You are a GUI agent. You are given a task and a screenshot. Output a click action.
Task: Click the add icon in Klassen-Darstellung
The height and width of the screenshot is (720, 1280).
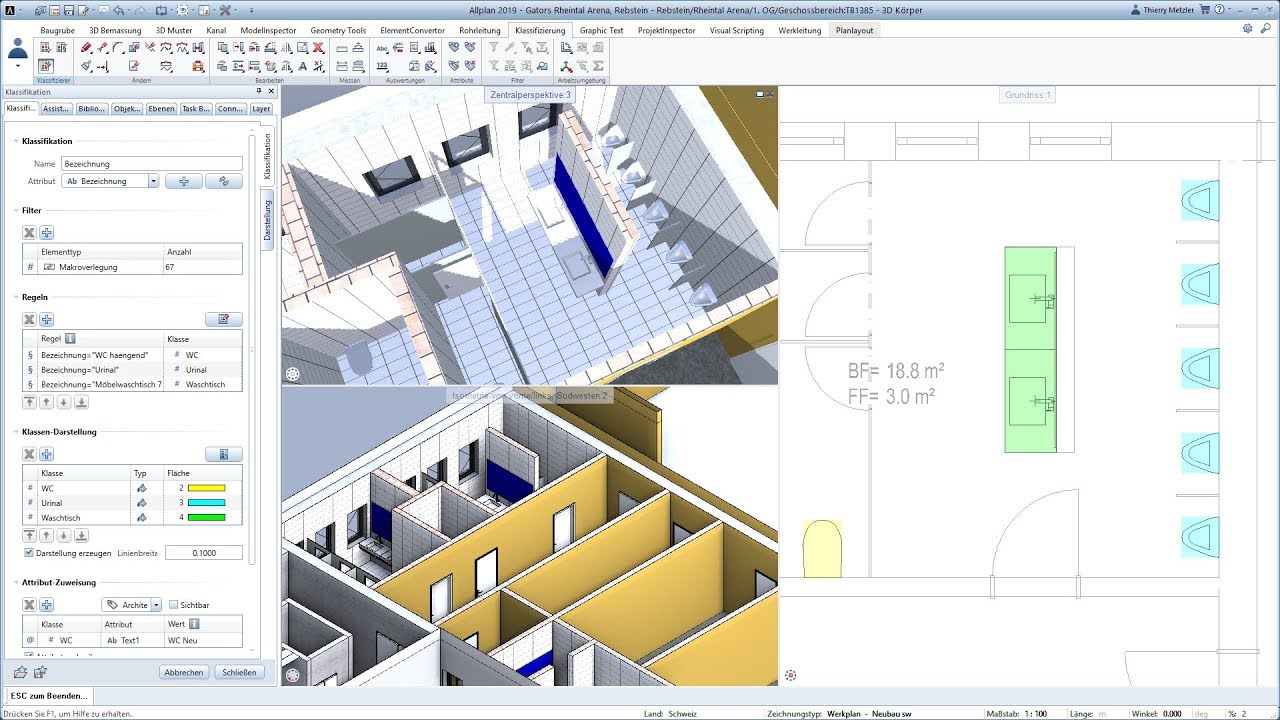47,454
